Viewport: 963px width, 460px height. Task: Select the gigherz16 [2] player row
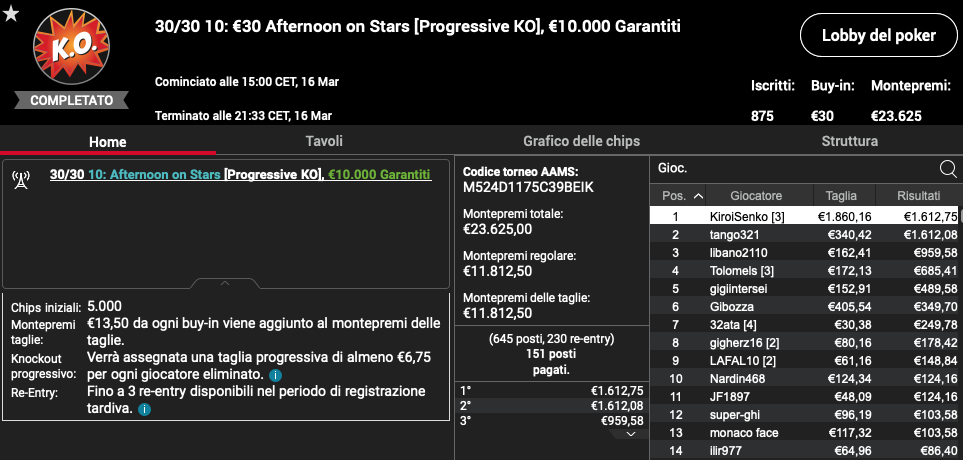point(805,343)
